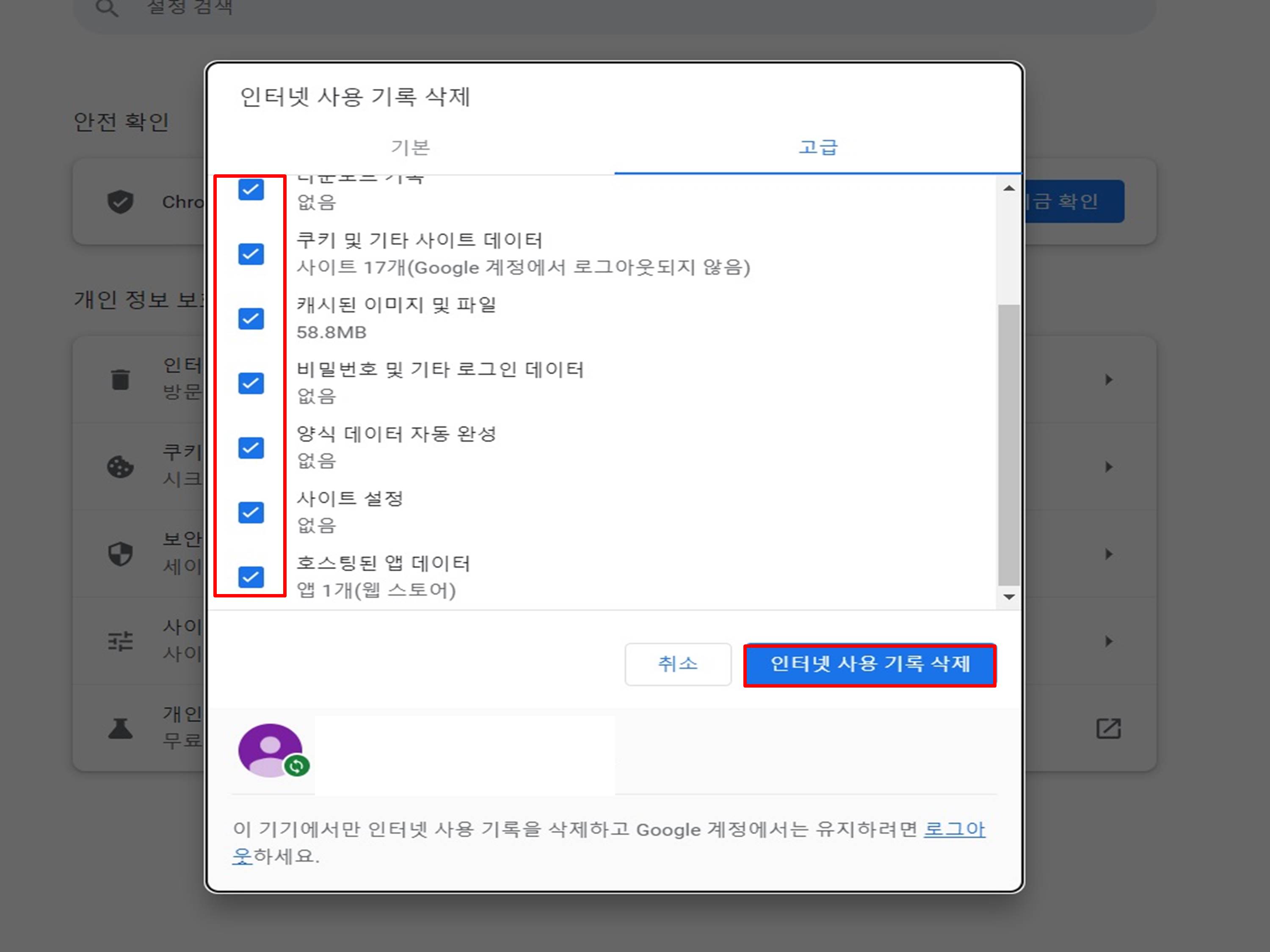Click the site settings sliders icon

click(120, 641)
